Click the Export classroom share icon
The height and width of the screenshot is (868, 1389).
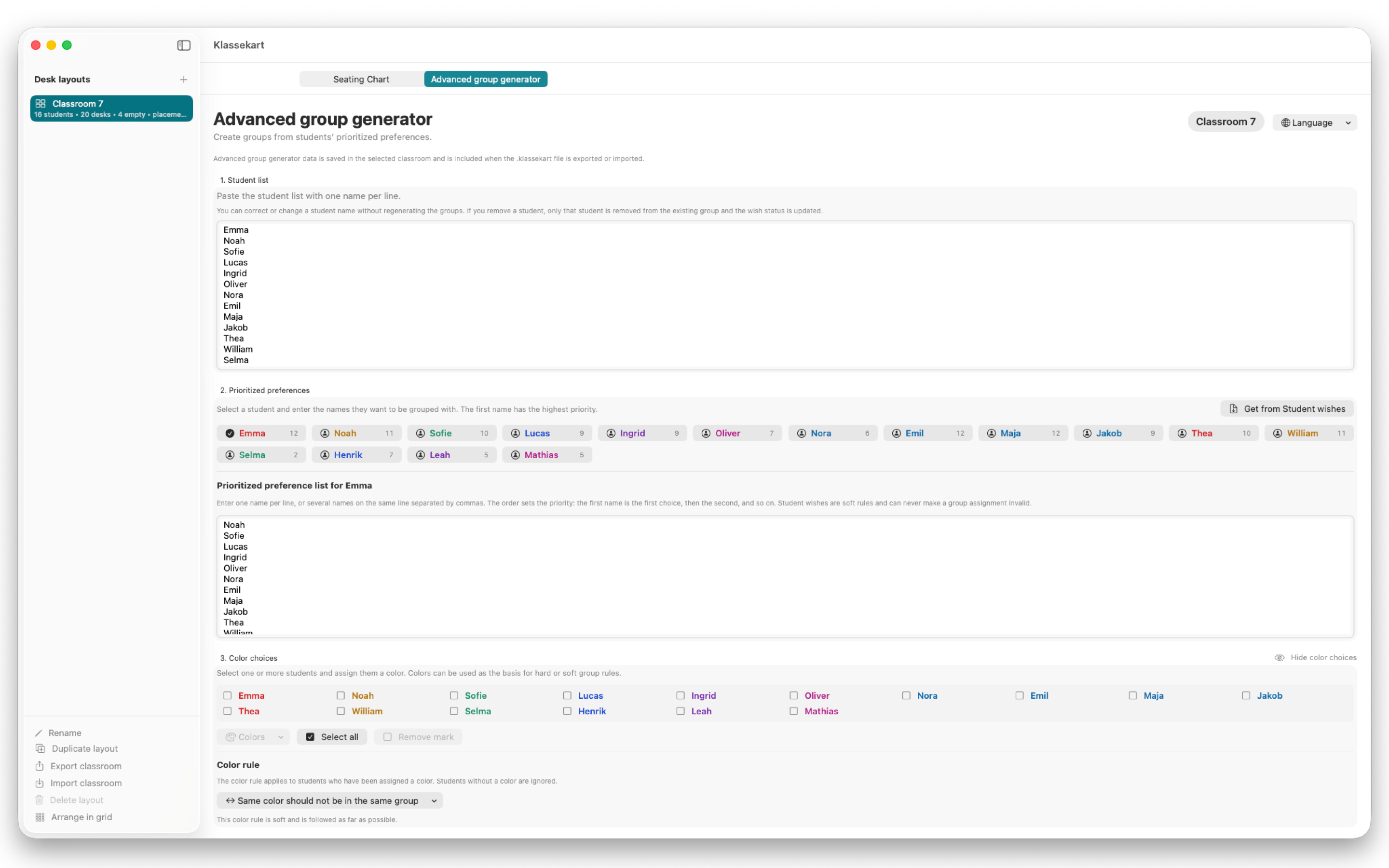[40, 766]
